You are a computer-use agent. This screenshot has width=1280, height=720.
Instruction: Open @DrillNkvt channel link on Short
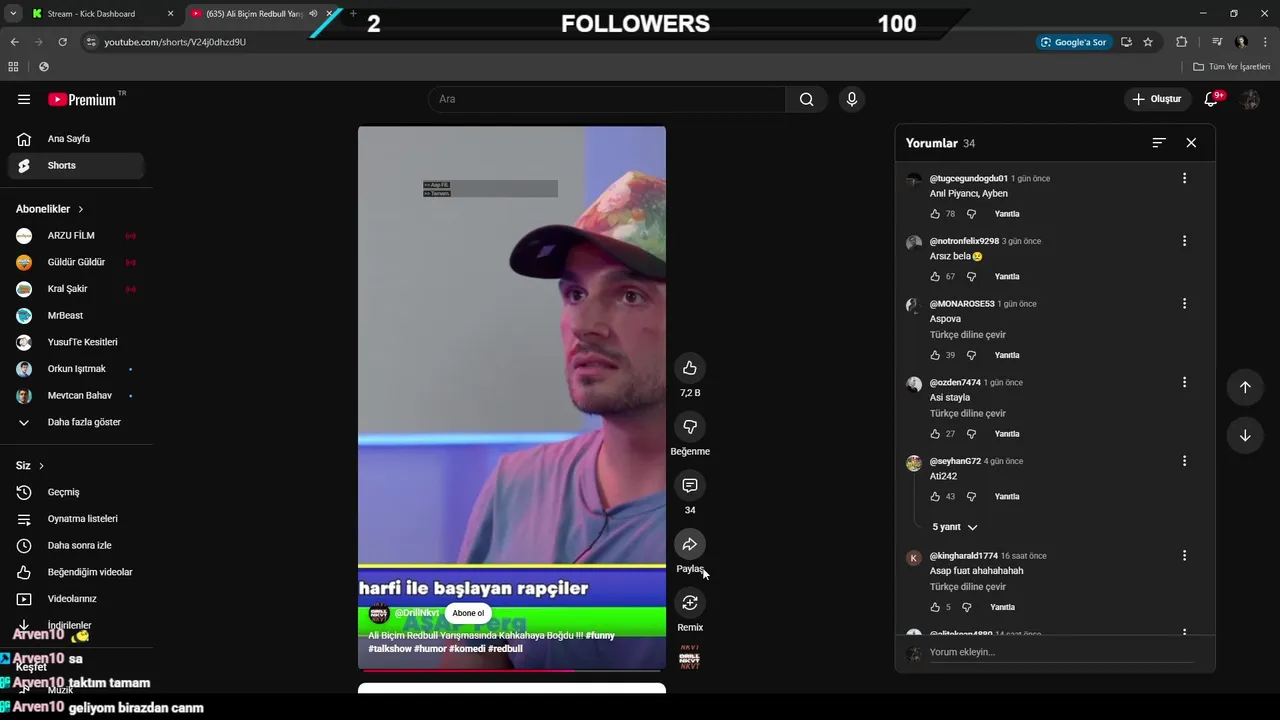pyautogui.click(x=416, y=613)
